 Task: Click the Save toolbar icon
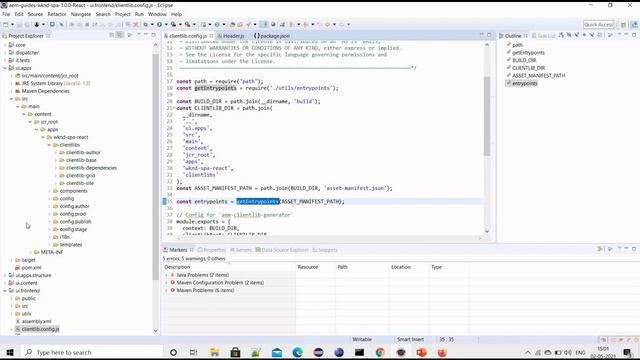click(x=19, y=24)
